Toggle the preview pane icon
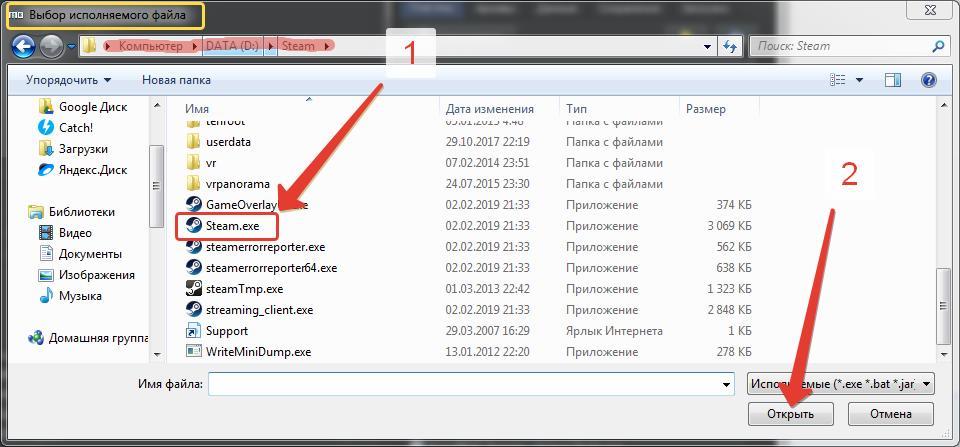The height and width of the screenshot is (447, 960). [894, 80]
